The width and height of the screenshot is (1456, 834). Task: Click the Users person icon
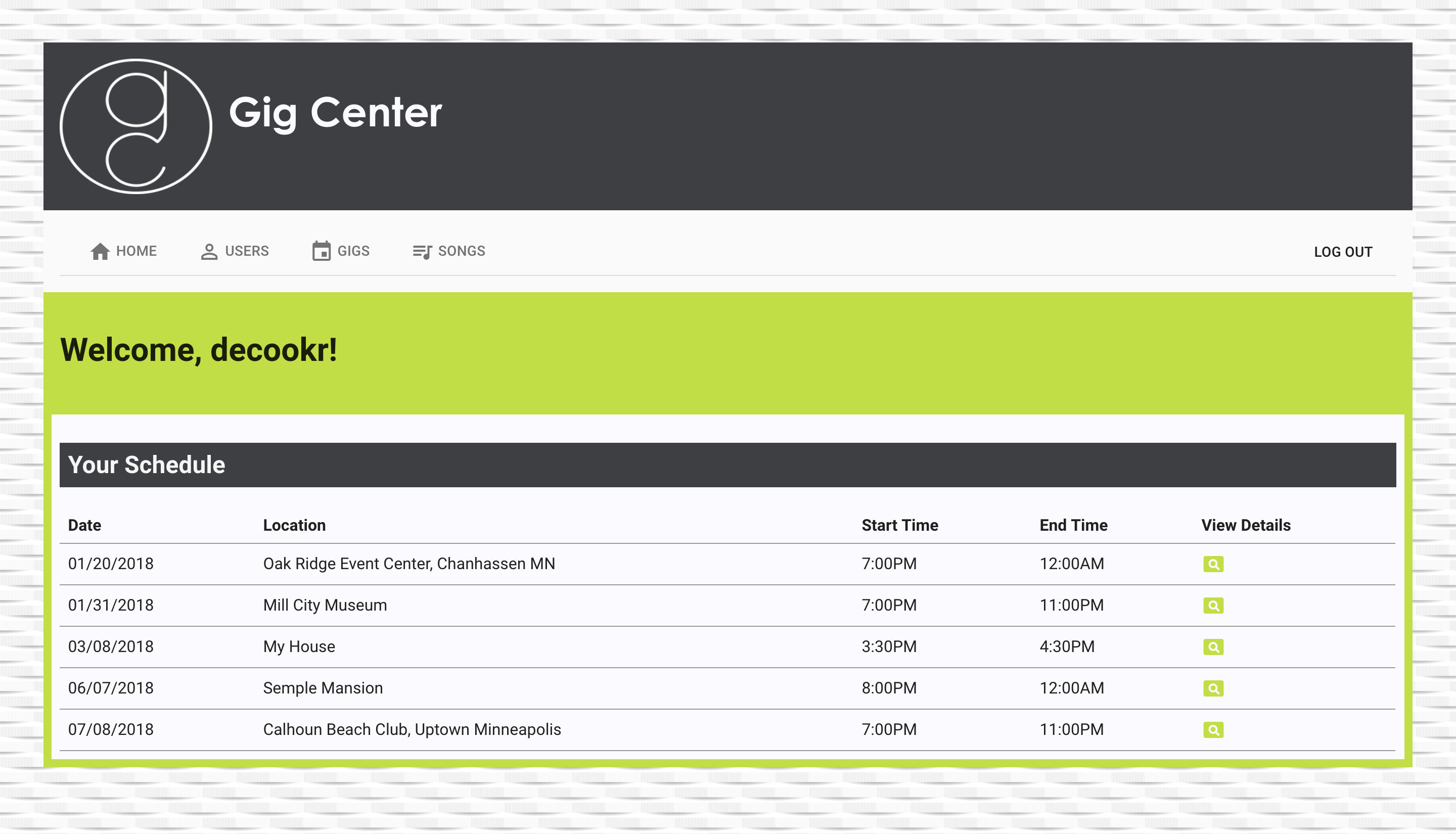tap(209, 251)
